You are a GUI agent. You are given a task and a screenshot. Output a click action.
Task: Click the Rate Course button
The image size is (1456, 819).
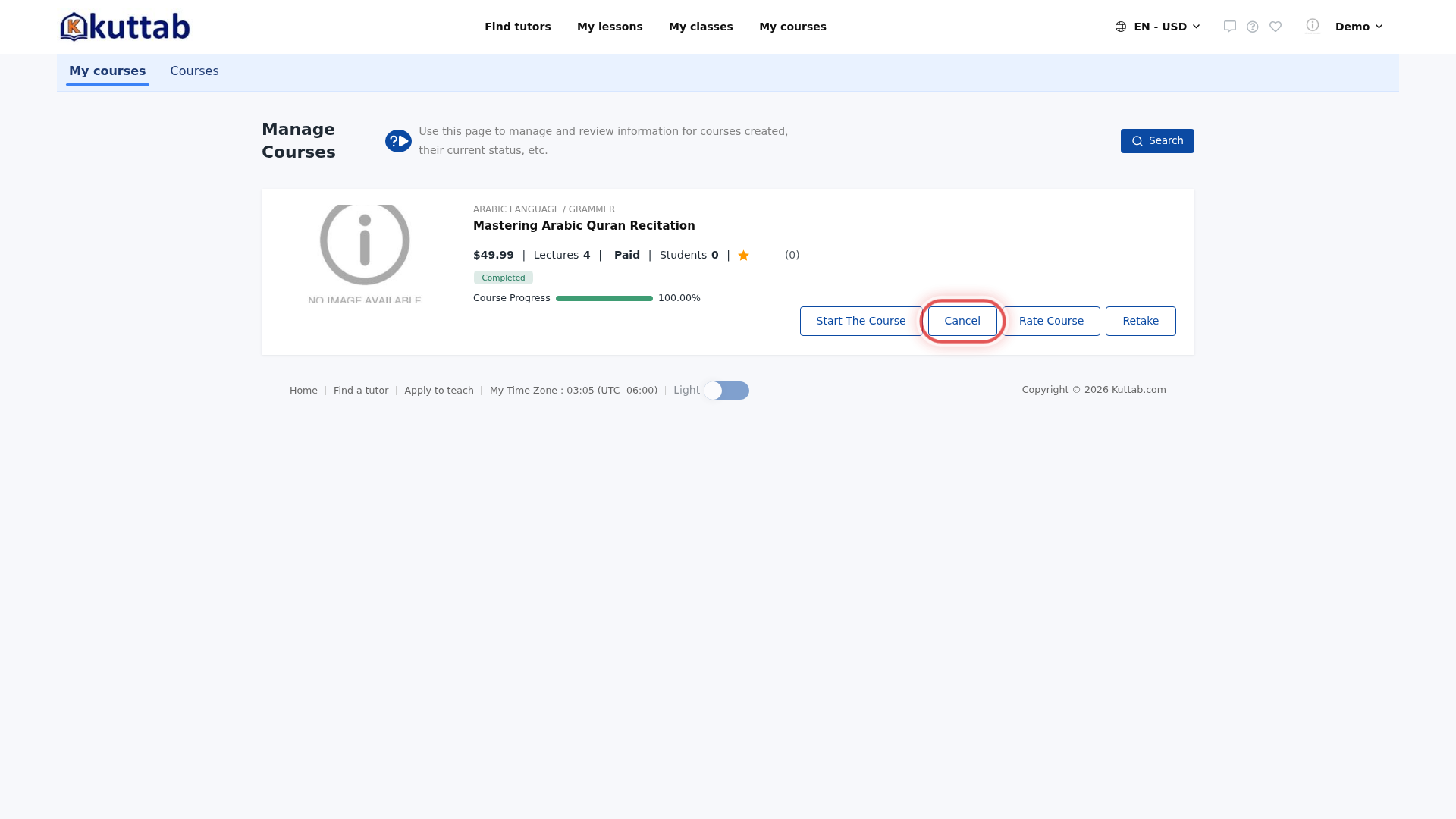1051,321
